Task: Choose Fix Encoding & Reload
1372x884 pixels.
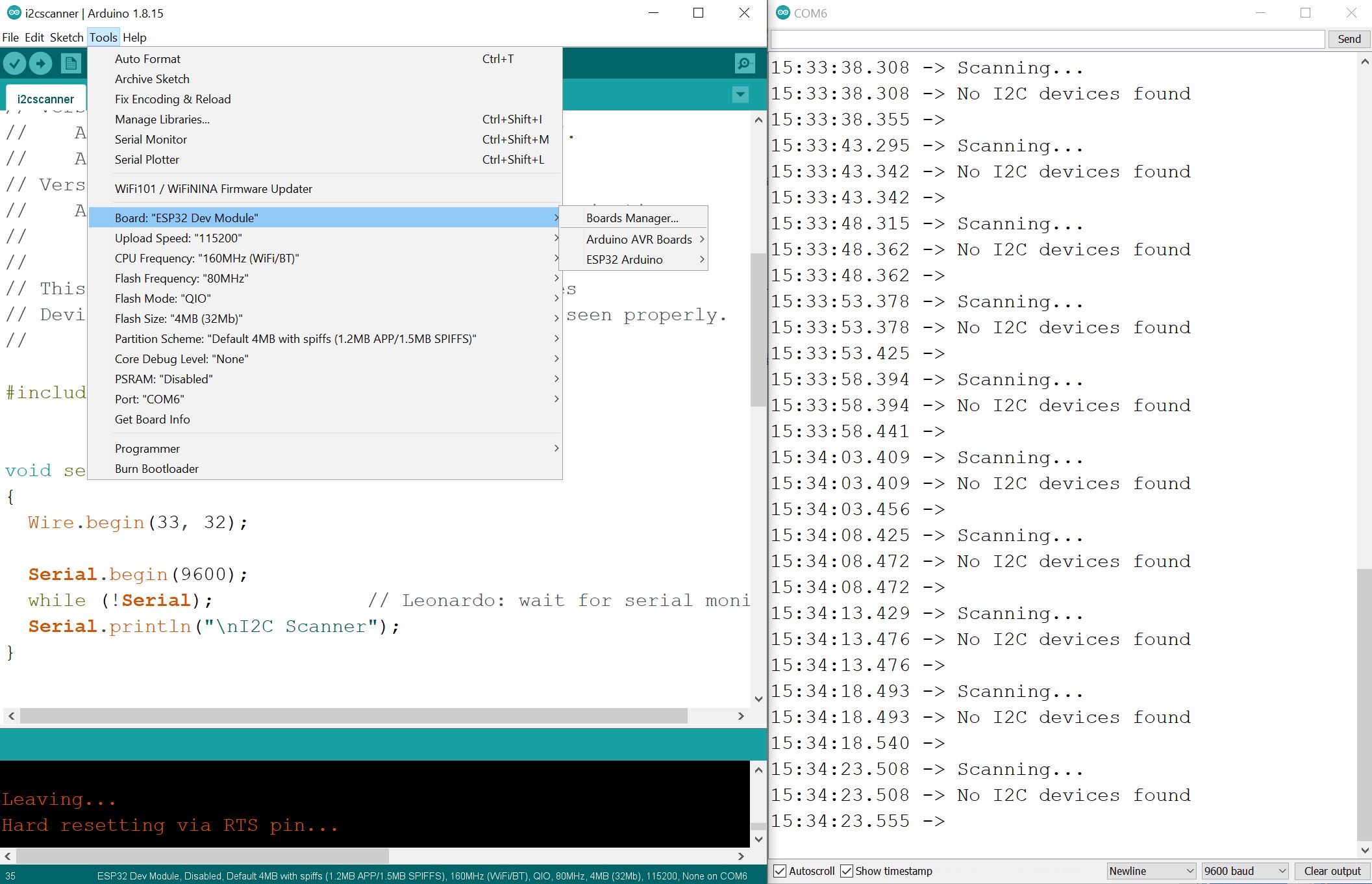Action: (325, 99)
